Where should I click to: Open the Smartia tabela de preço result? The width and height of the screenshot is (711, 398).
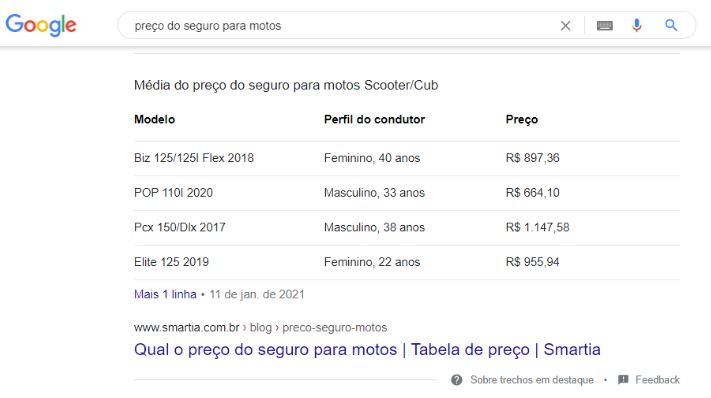click(x=367, y=349)
